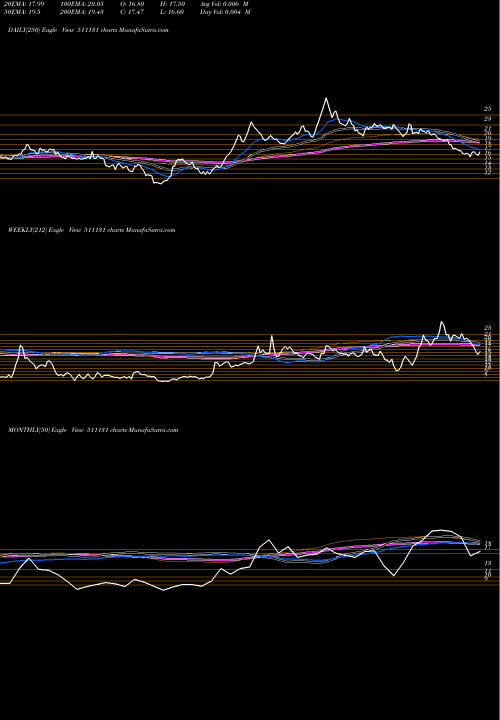The height and width of the screenshot is (720, 500).
Task: Click the Day Vol: 0.004 M text
Action: point(225,12)
